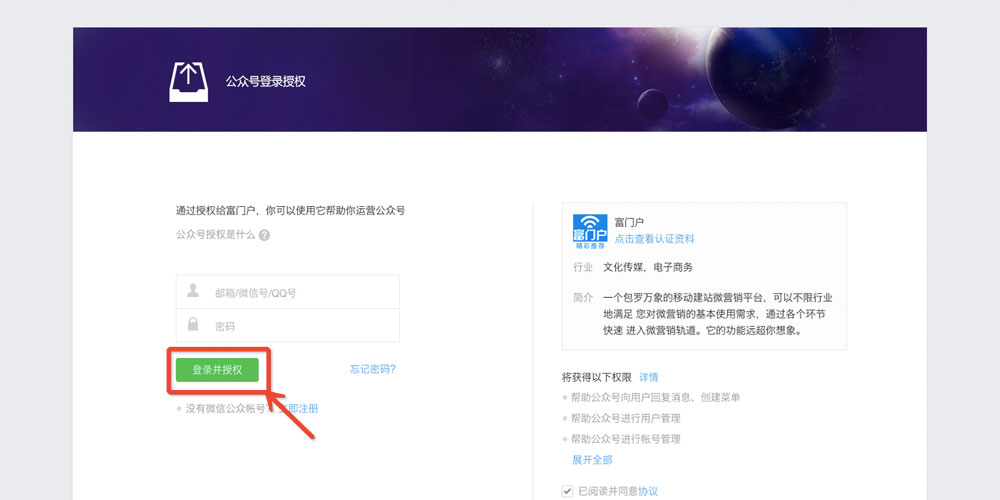
Task: Click the 将获得以下权限 heading
Action: click(596, 377)
